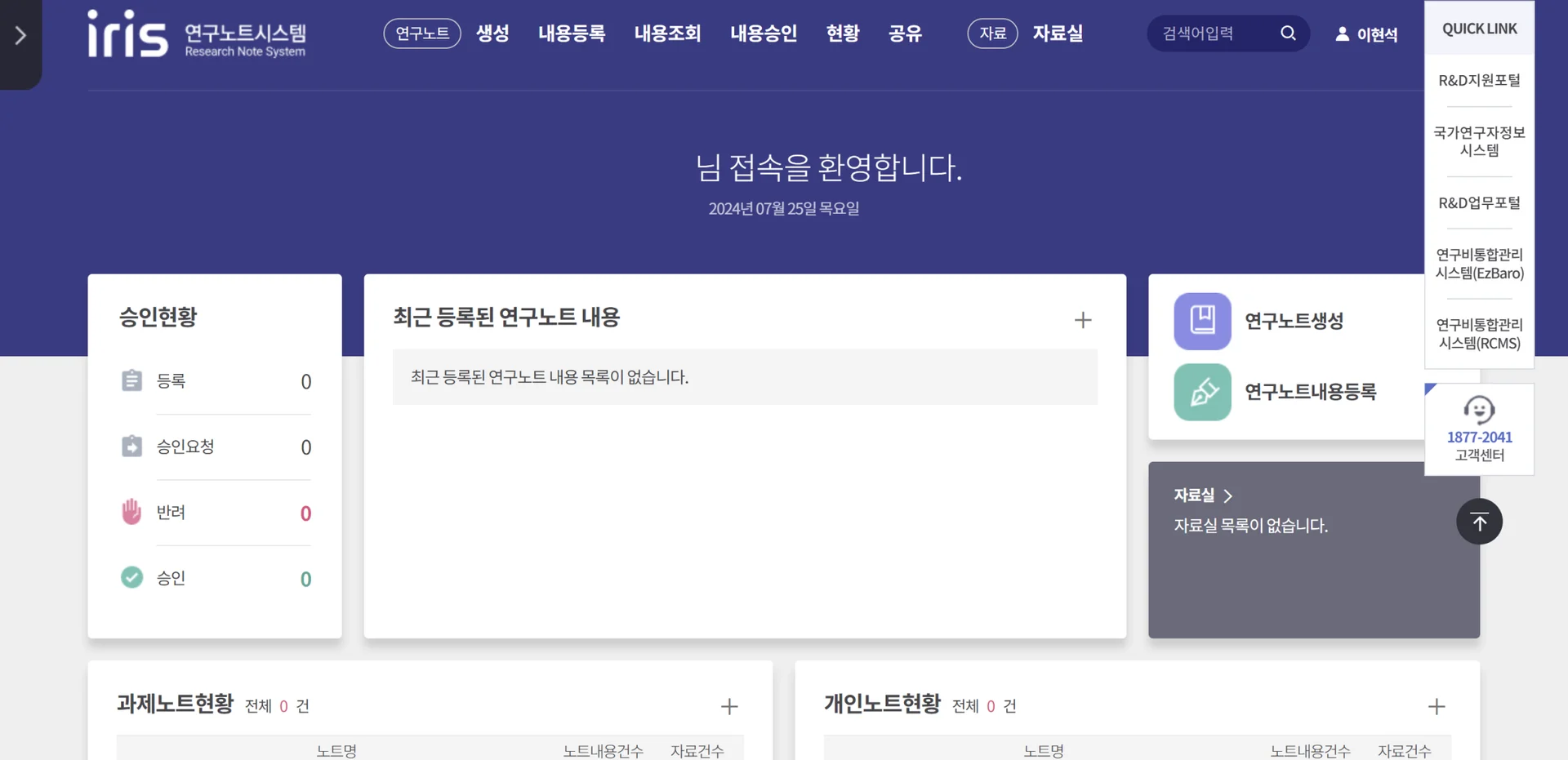Click the customer center headset icon
1568x760 pixels.
point(1479,409)
